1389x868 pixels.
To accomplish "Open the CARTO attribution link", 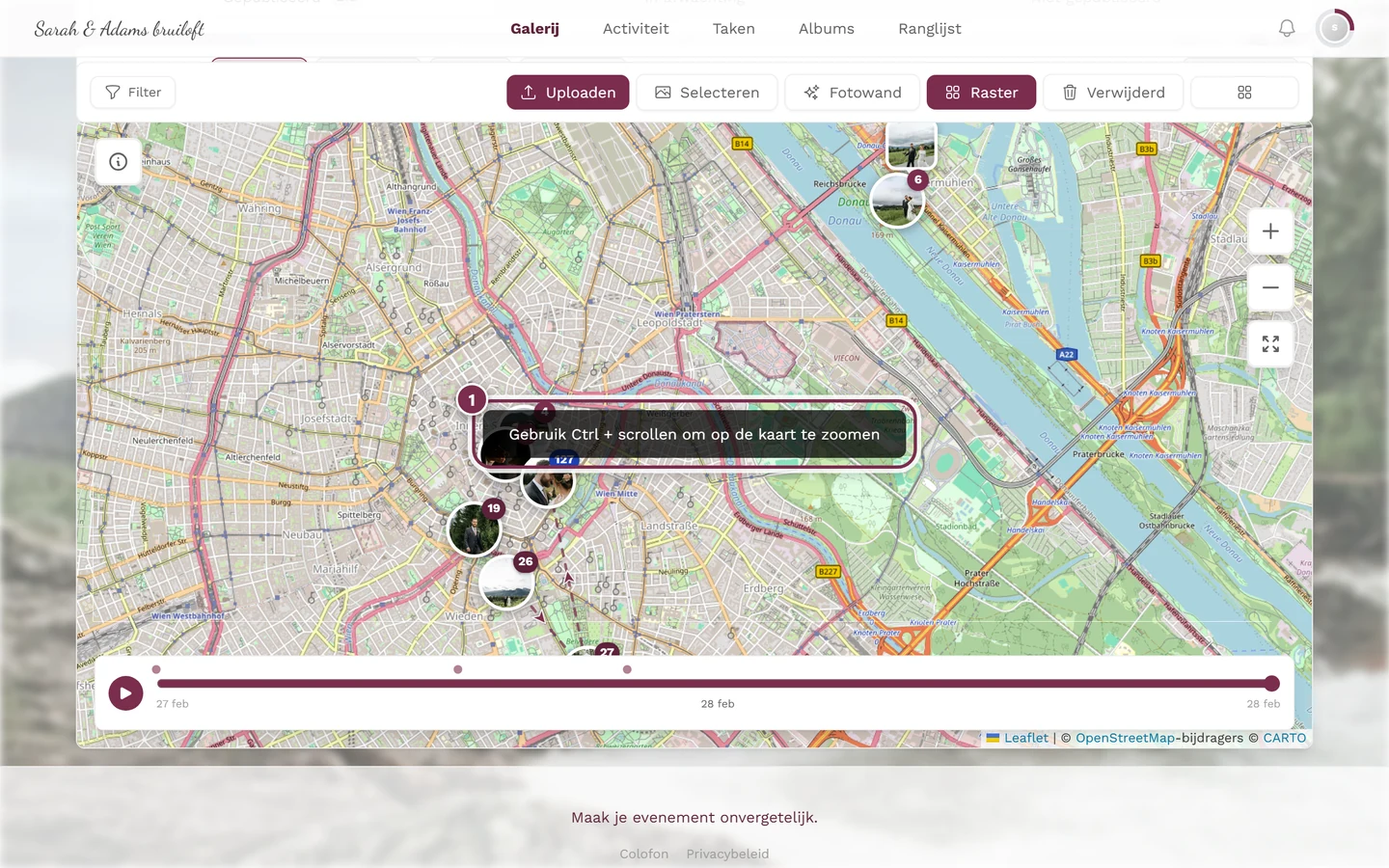I will (1285, 738).
